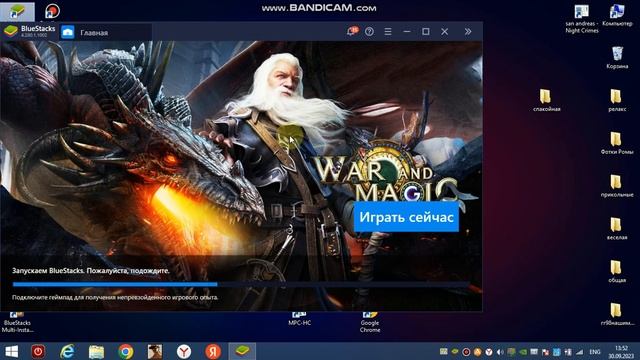Open the taskbar clock and date
The width and height of the screenshot is (640, 360).
pyautogui.click(x=621, y=352)
